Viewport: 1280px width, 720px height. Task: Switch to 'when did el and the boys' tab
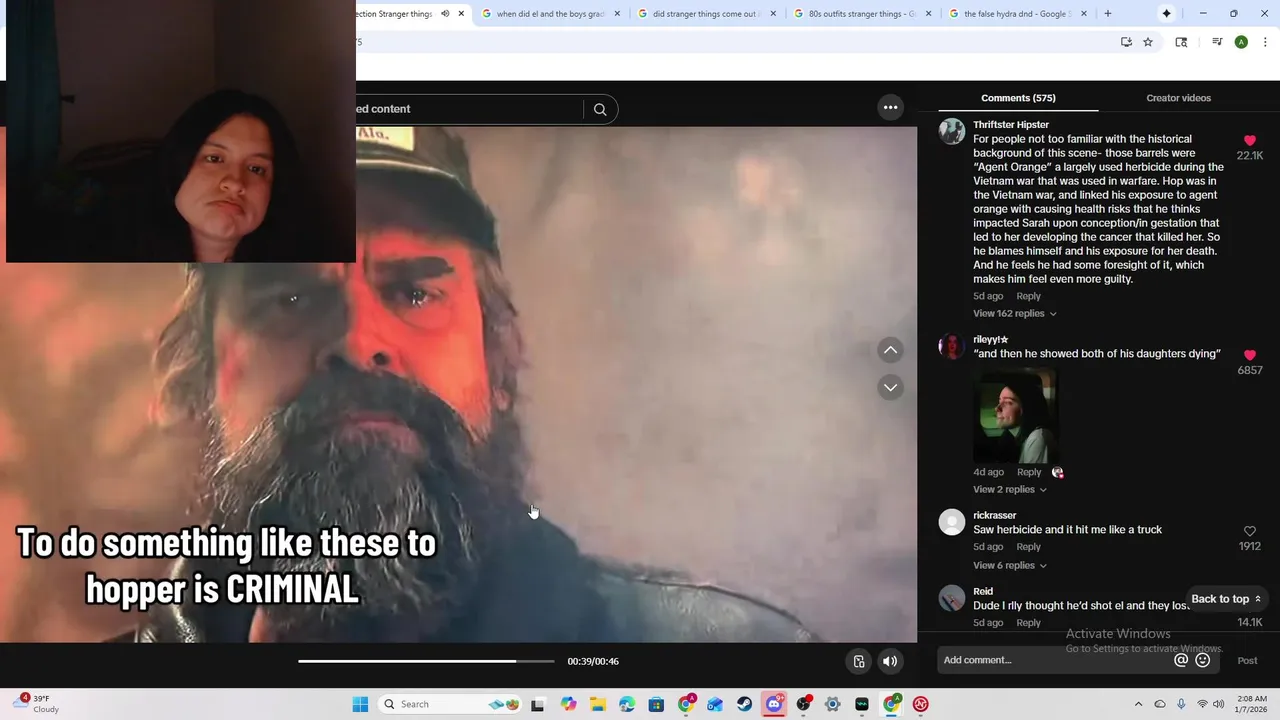pyautogui.click(x=550, y=14)
